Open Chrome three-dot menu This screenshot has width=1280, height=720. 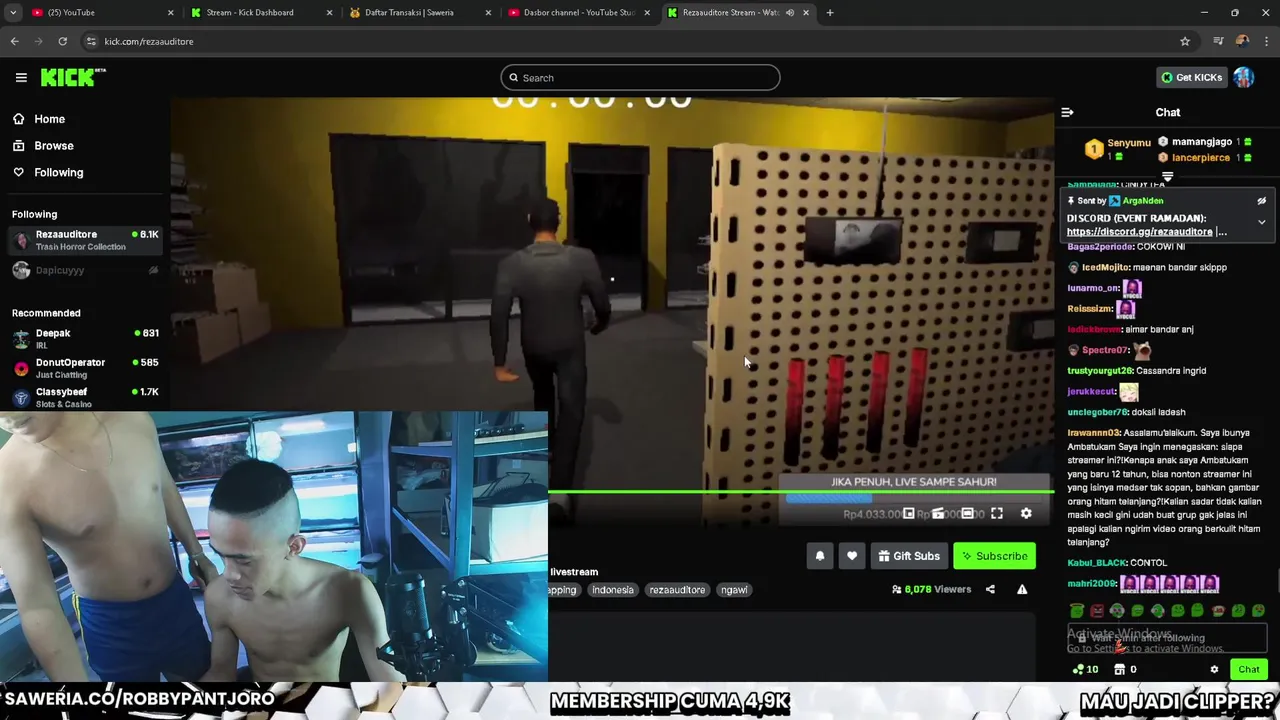tap(1266, 41)
